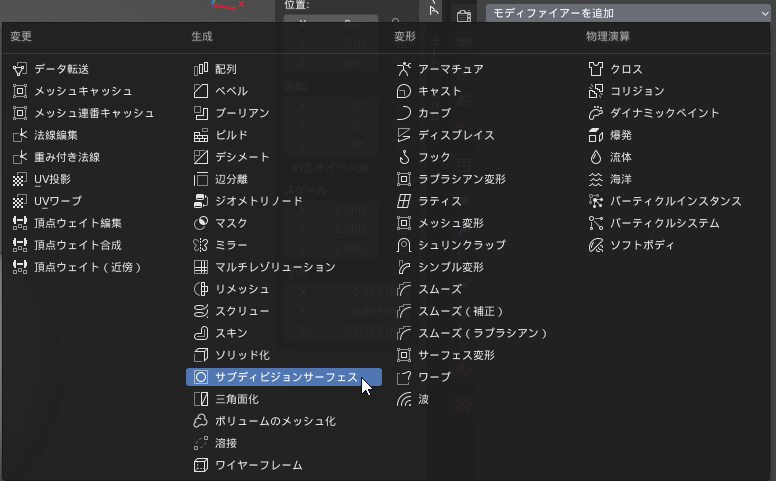The height and width of the screenshot is (481, 776).
Task: Select 三角面化 modifier entry
Action: pos(237,399)
